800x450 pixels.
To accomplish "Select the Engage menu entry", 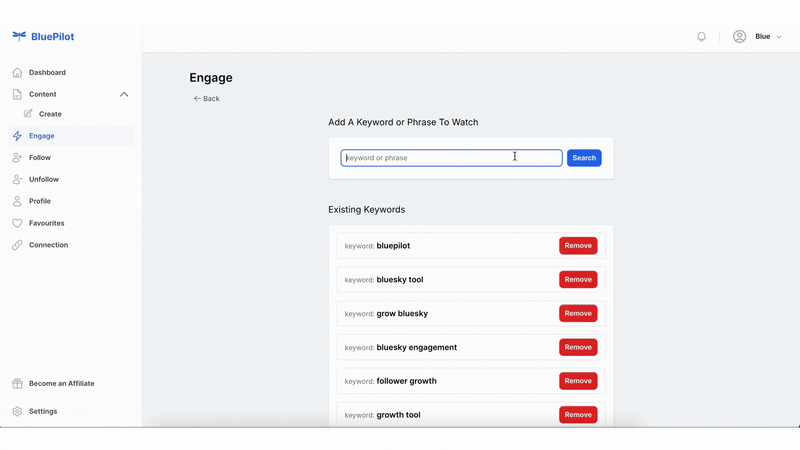I will (42, 136).
